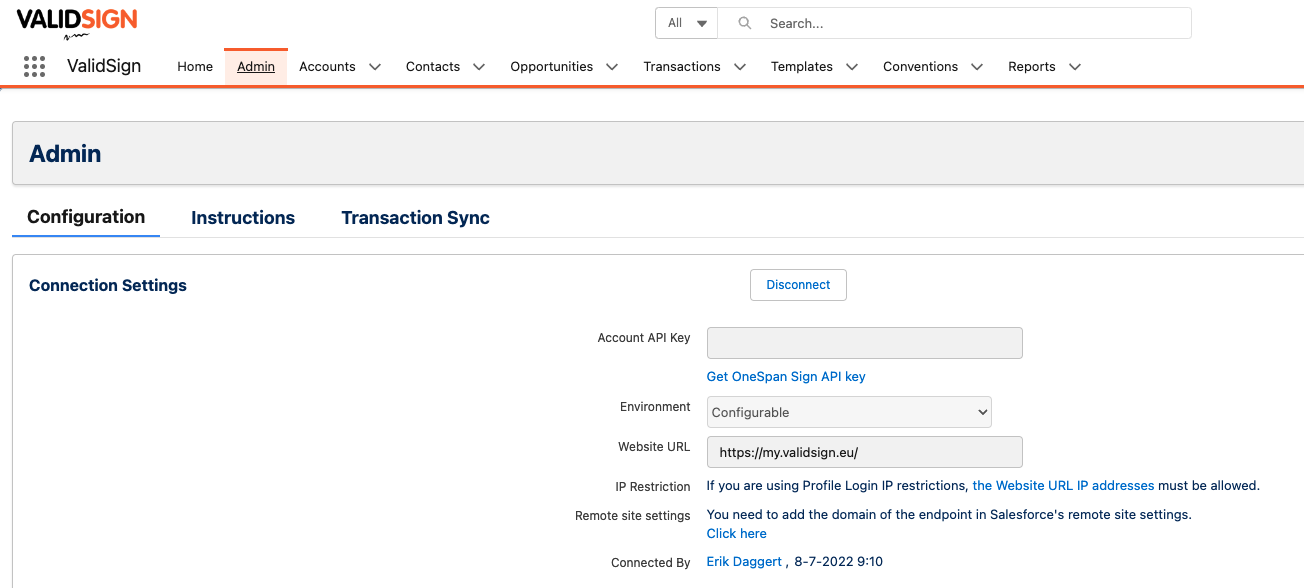1304x588 pixels.
Task: Switch to the Instructions sub-tab
Action: (x=243, y=217)
